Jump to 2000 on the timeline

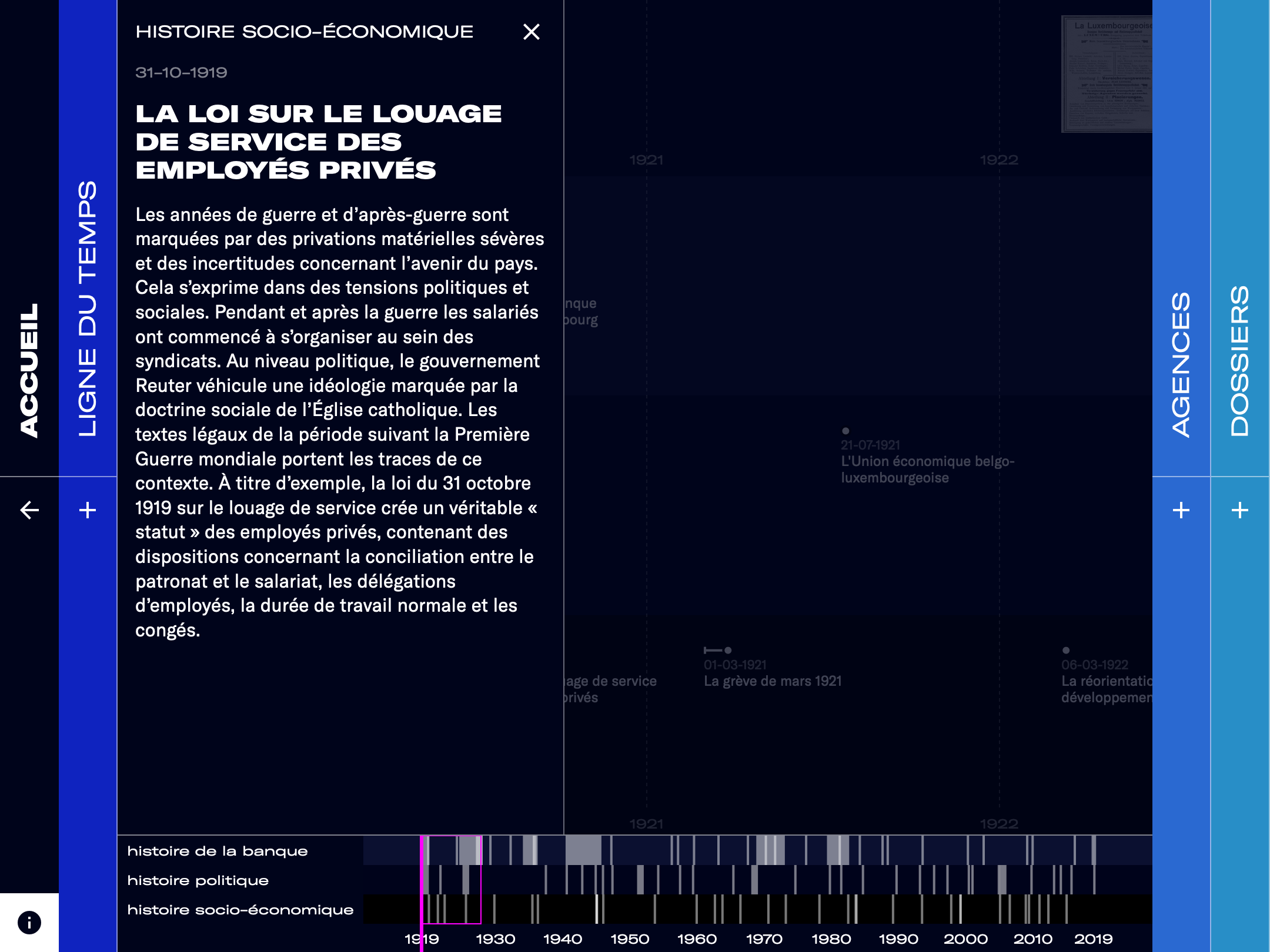pyautogui.click(x=965, y=939)
